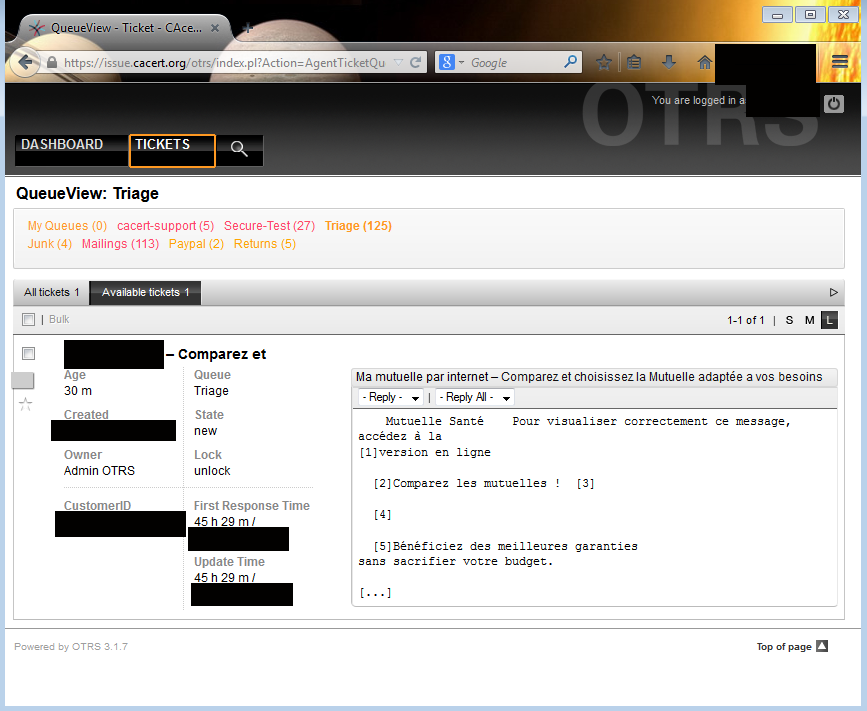Open the DASHBOARD menu item
The width and height of the screenshot is (867, 711).
click(62, 145)
